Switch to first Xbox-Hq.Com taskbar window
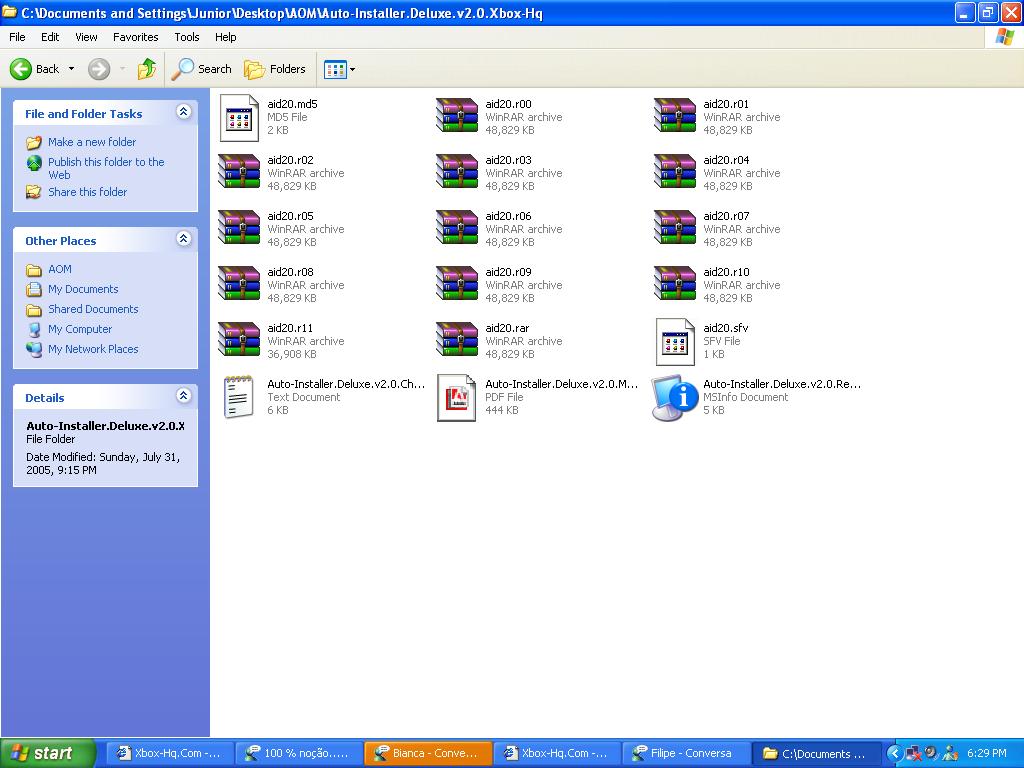 (x=168, y=754)
